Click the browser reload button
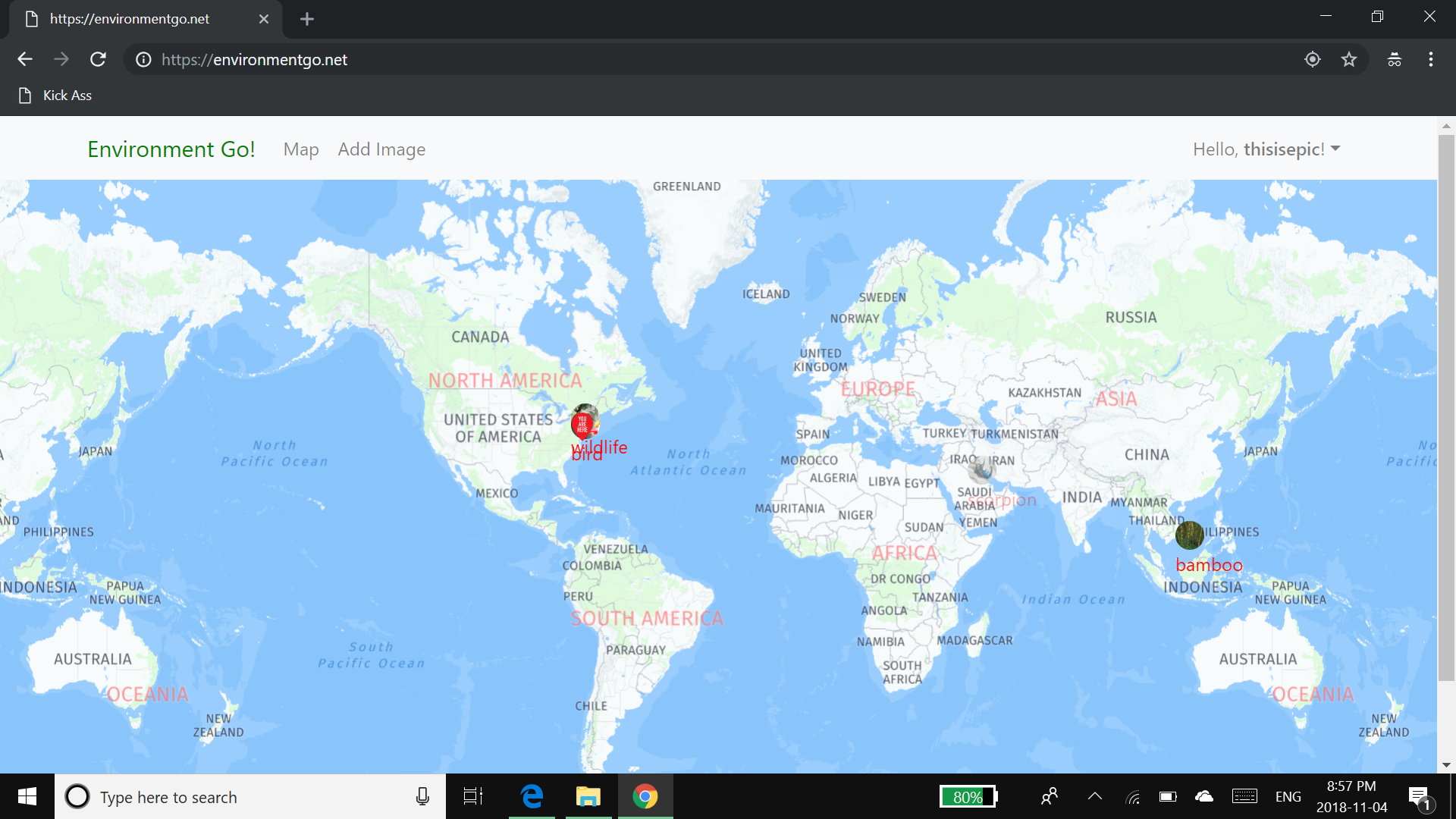Screen dimensions: 1456x819 click(98, 59)
